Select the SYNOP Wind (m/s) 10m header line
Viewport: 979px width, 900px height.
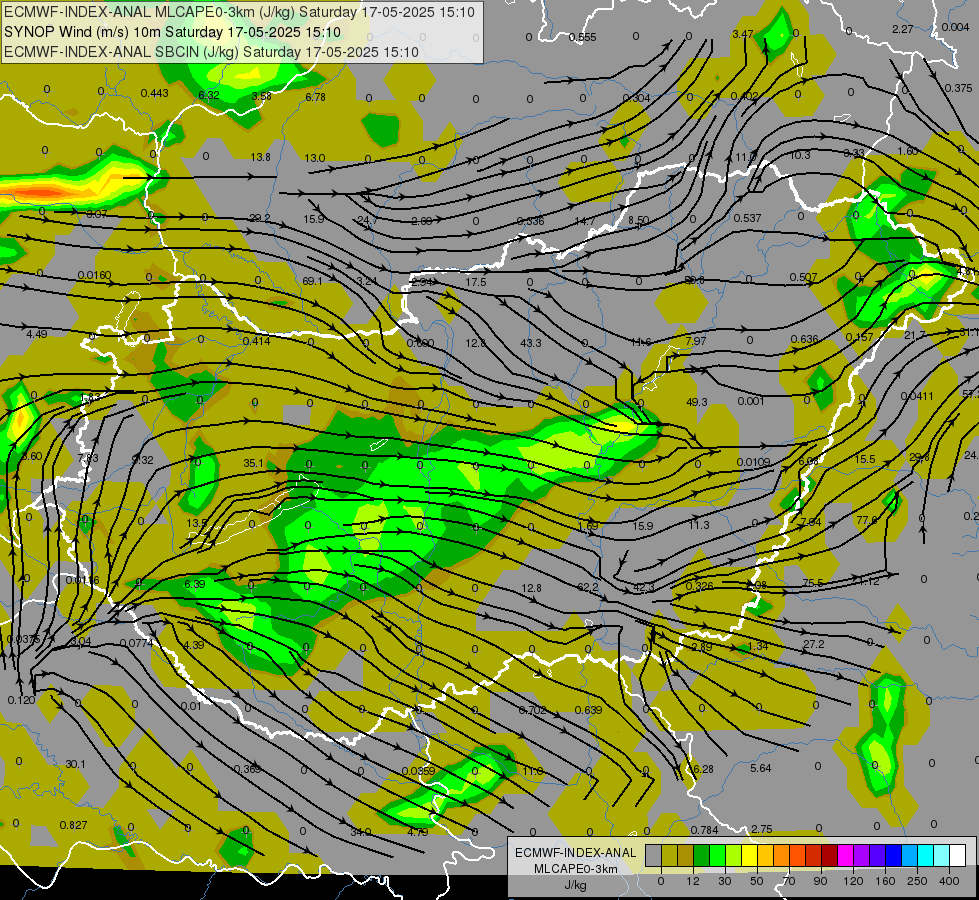172,32
